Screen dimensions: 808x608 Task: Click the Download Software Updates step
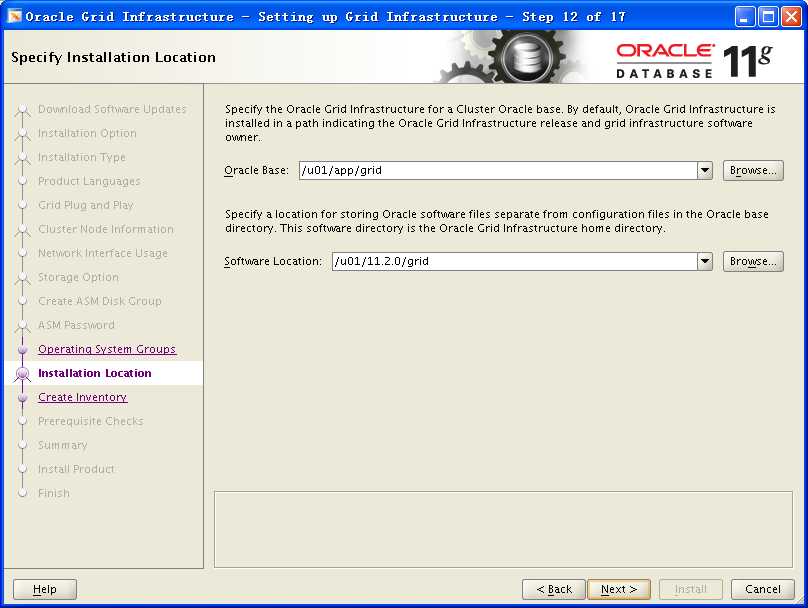[112, 109]
